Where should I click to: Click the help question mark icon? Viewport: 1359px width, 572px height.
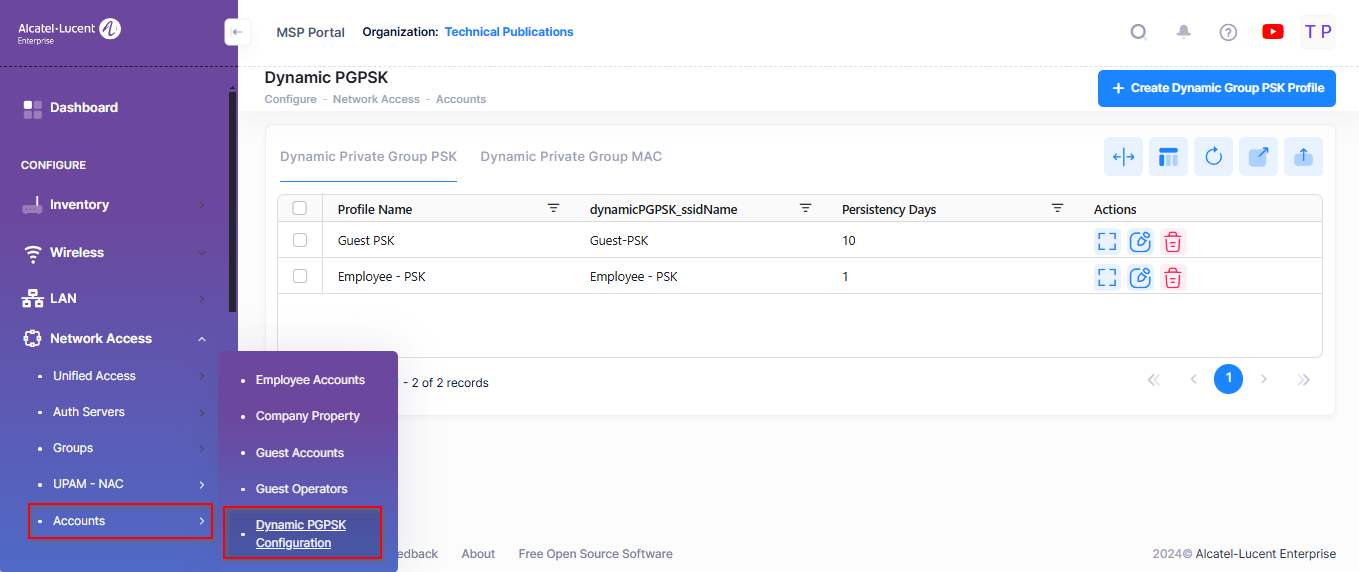[1228, 32]
